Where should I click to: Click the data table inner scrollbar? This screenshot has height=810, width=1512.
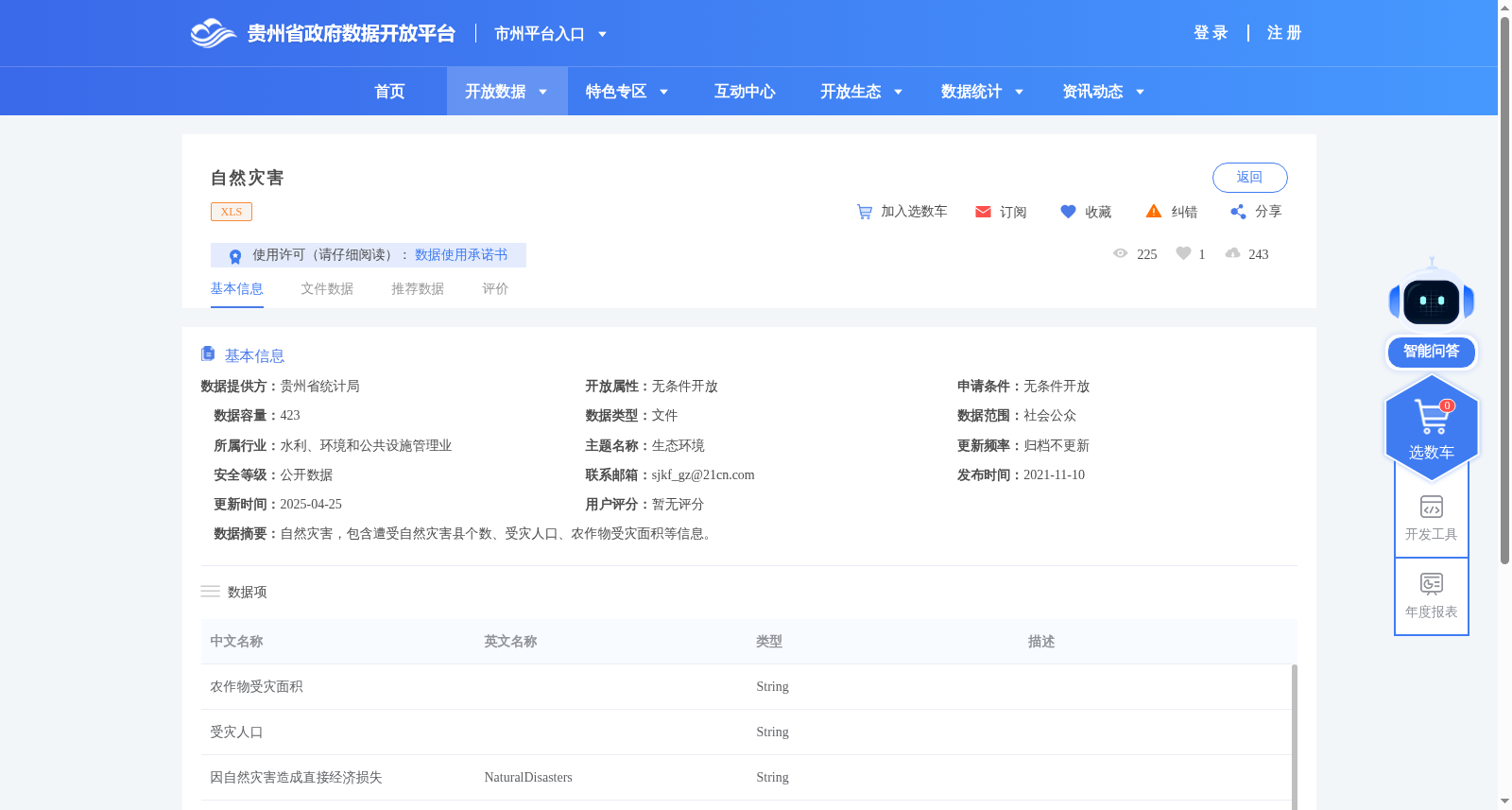point(1295,737)
